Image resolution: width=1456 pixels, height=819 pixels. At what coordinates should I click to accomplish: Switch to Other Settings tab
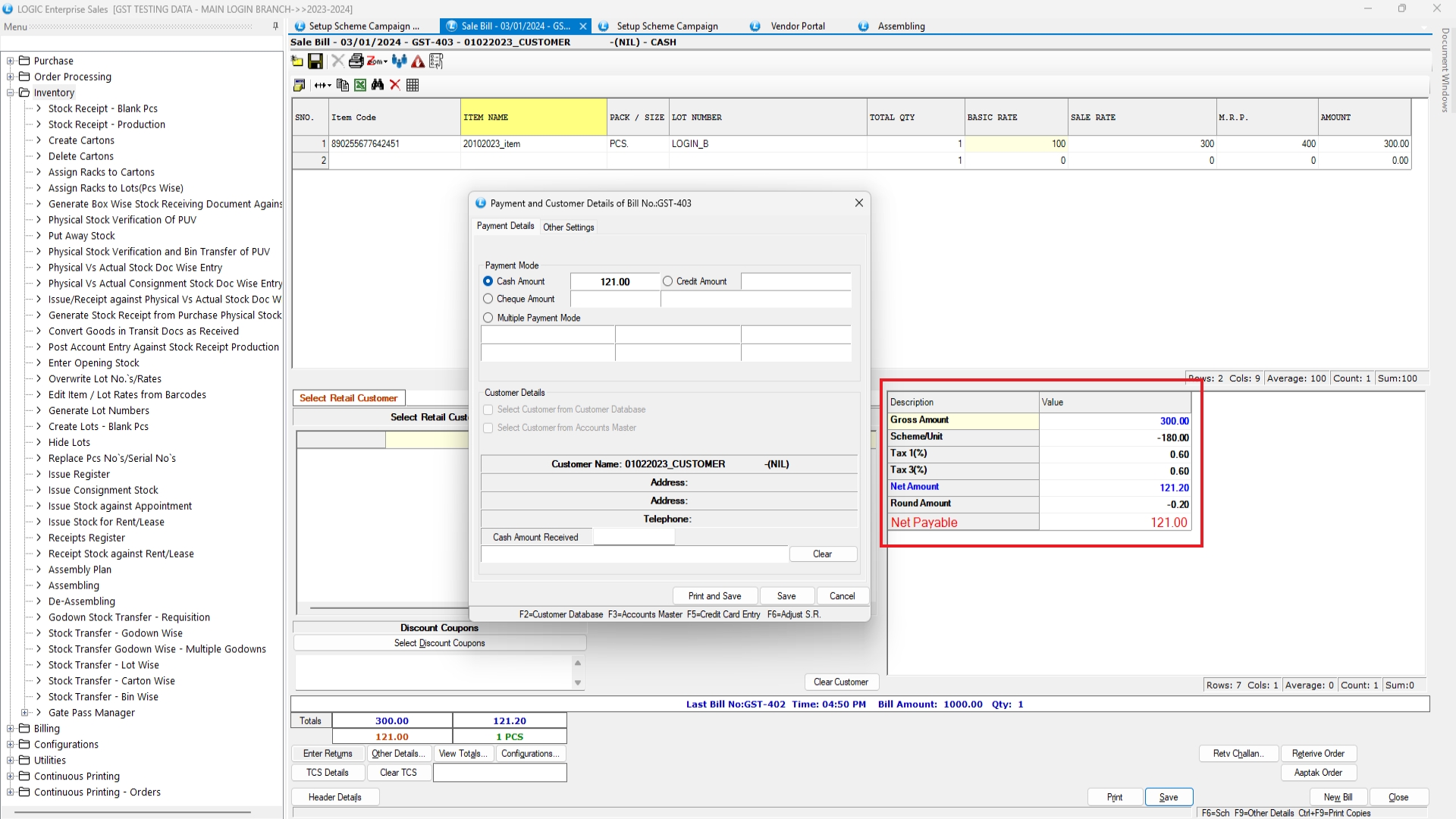pos(568,227)
